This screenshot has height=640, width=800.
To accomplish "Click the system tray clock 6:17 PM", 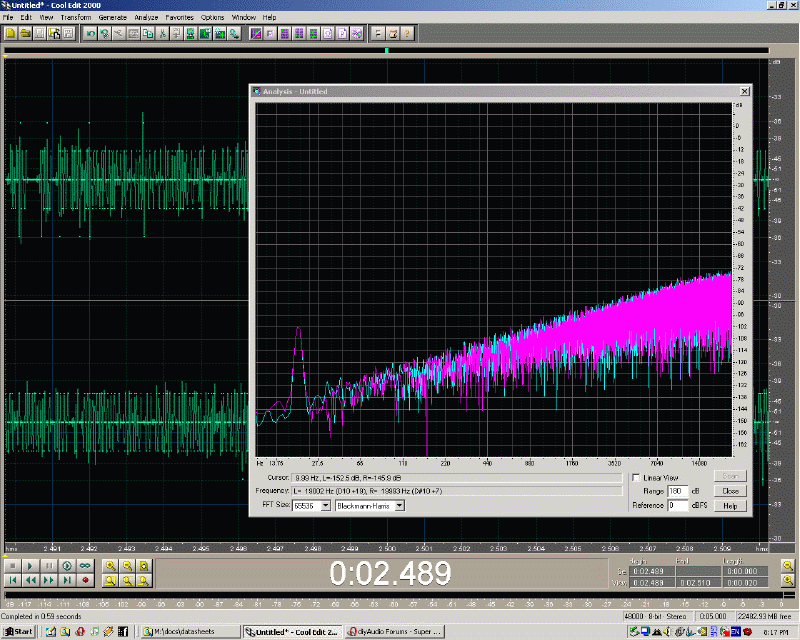I will [776, 632].
